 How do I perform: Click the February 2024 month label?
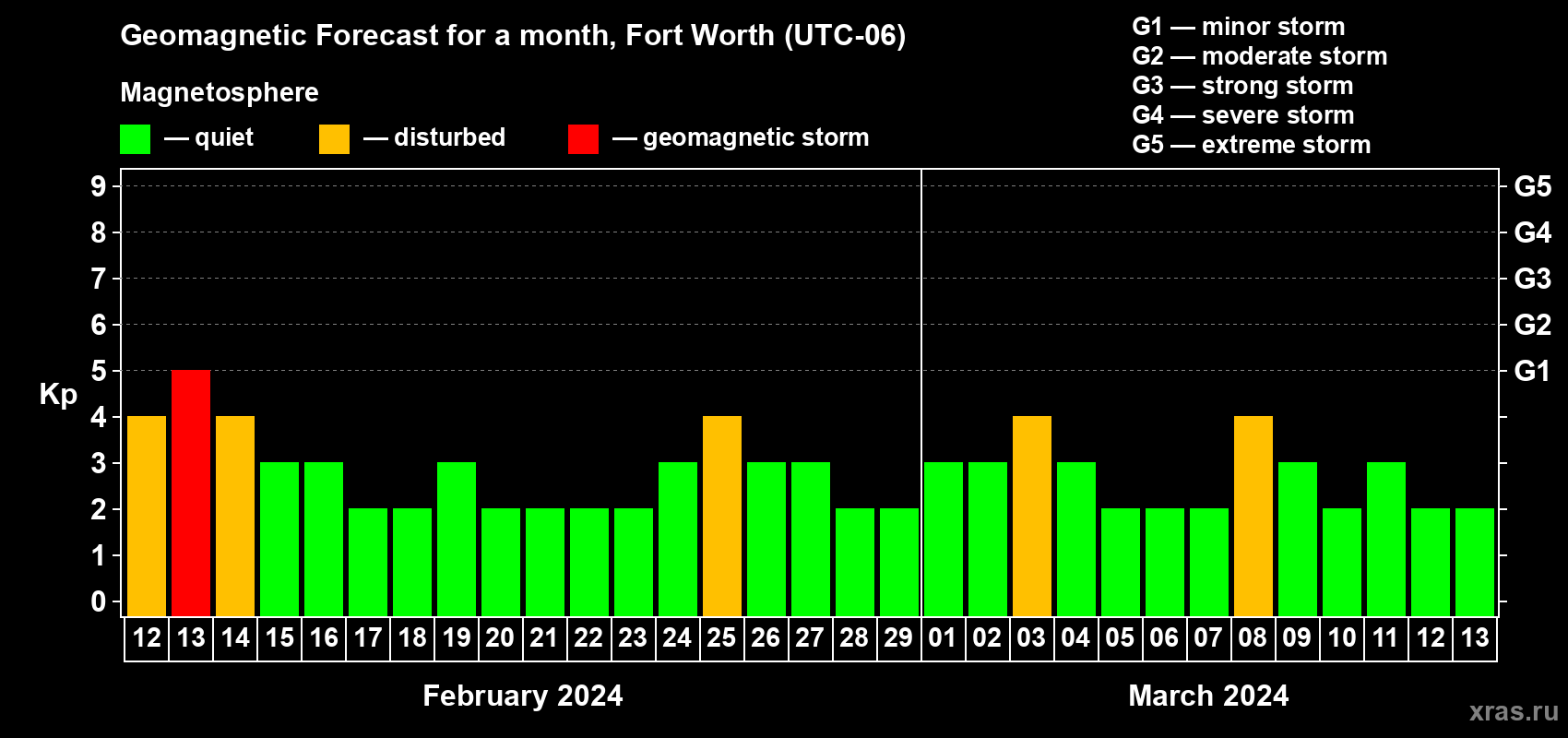523,696
